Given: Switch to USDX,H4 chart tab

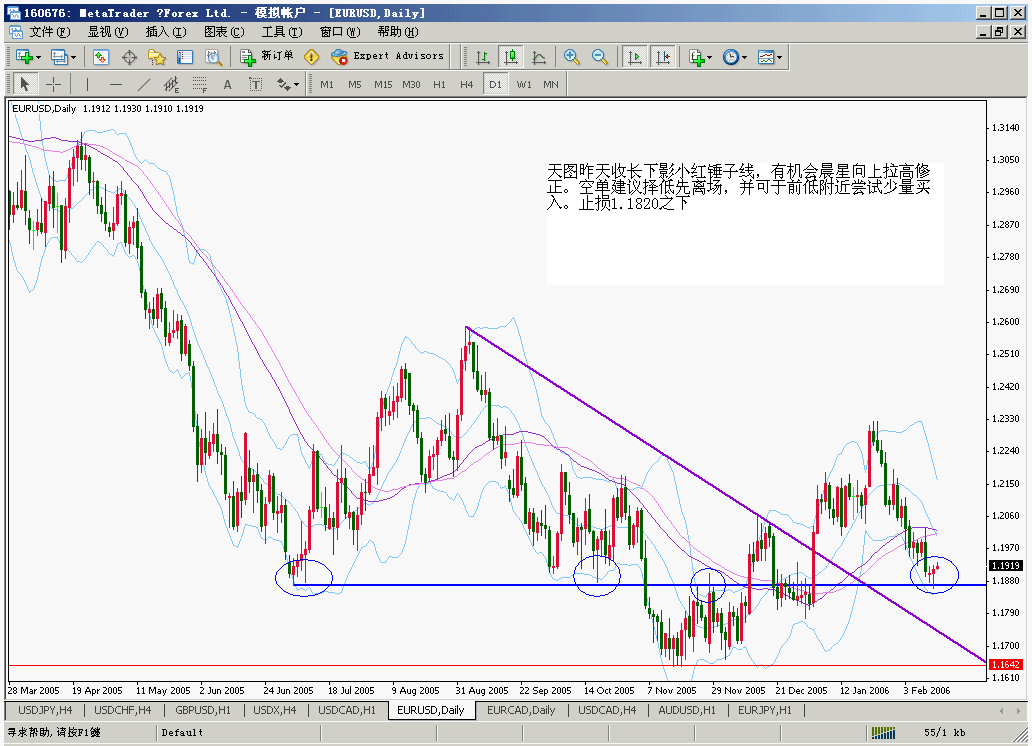Looking at the screenshot, I should point(274,710).
